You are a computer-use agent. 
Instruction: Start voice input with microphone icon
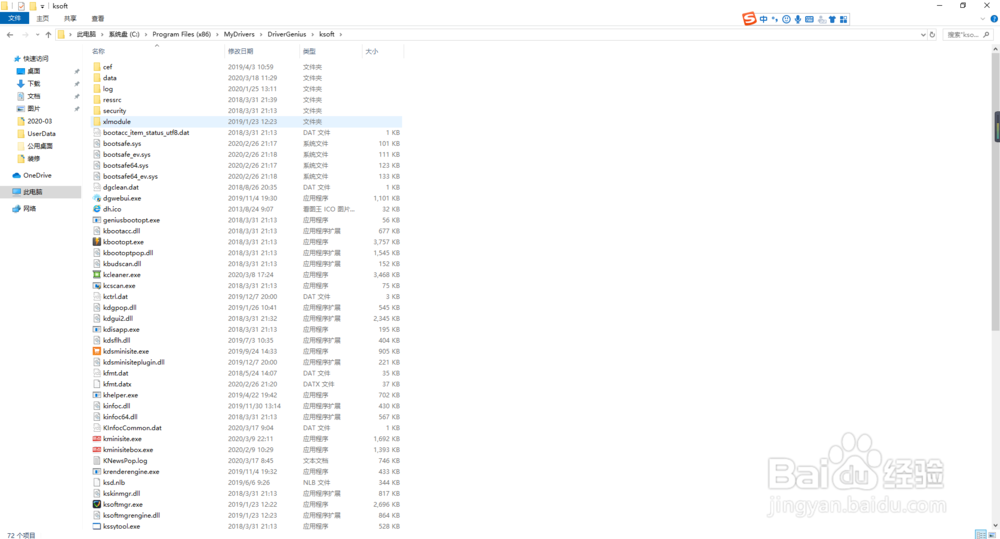point(798,19)
